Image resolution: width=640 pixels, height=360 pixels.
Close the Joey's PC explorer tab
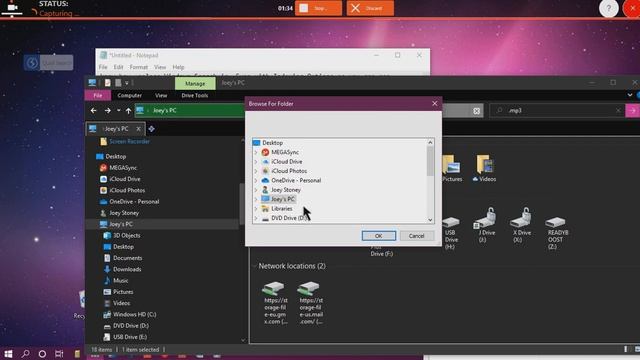pyautogui.click(x=138, y=129)
